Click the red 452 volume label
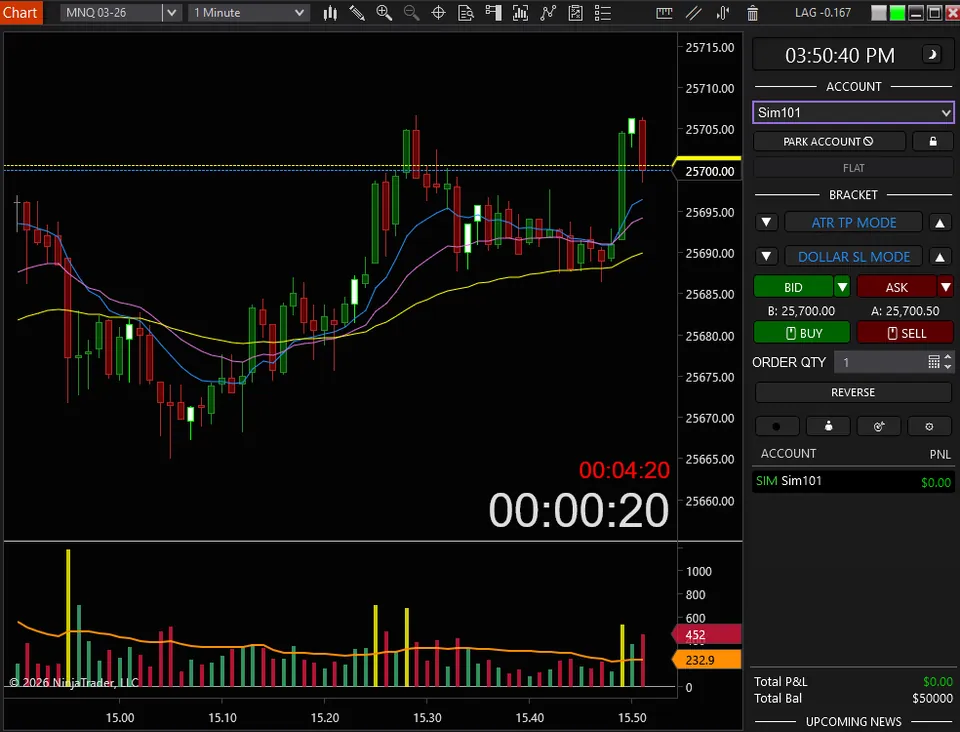The height and width of the screenshot is (732, 960). [707, 635]
